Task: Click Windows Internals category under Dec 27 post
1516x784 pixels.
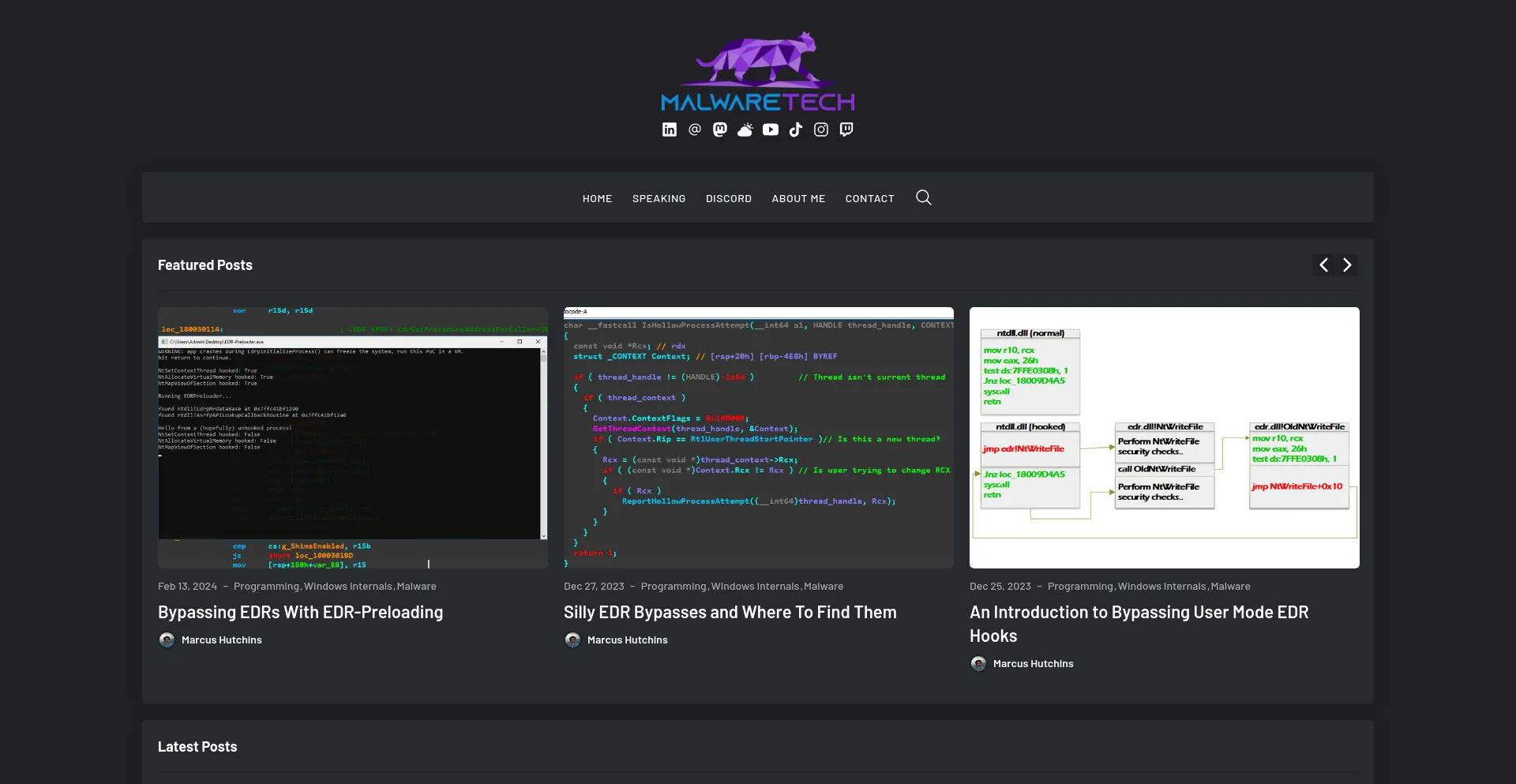Action: tap(756, 587)
